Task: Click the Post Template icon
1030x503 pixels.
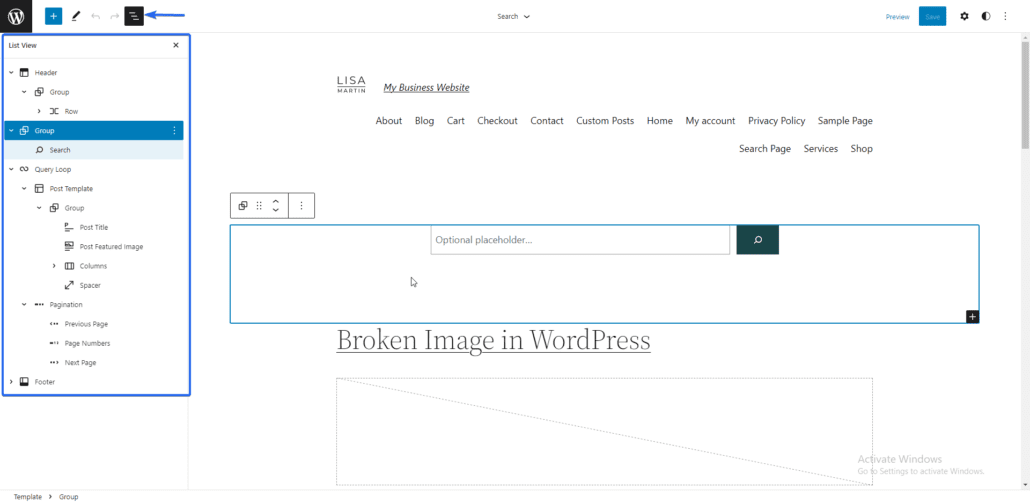Action: click(39, 189)
